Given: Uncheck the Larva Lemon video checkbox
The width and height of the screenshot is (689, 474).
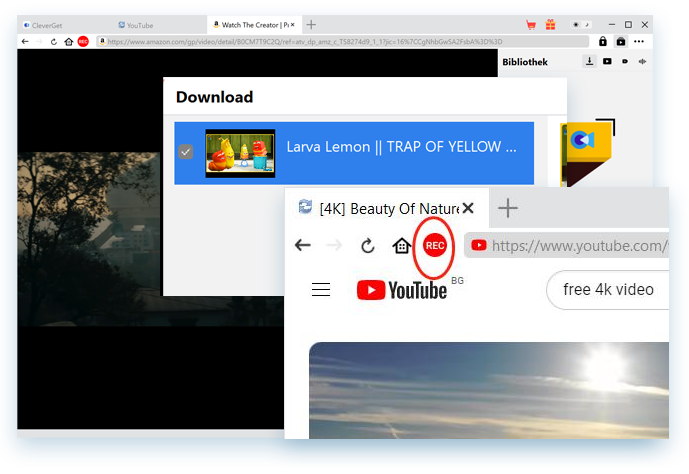Looking at the screenshot, I should tap(186, 152).
